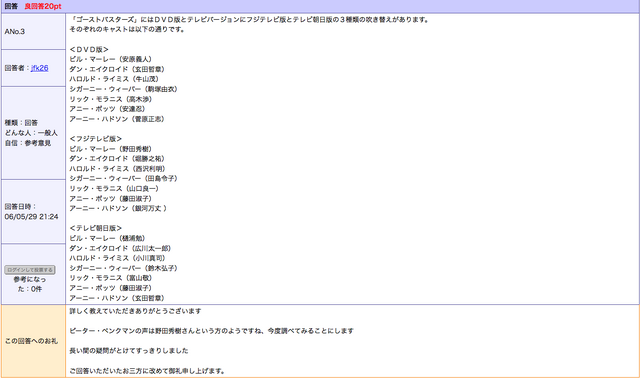Click the thanks line 詳しく教えていただきありがとうございます
This screenshot has width=640, height=379.
pyautogui.click(x=136, y=311)
